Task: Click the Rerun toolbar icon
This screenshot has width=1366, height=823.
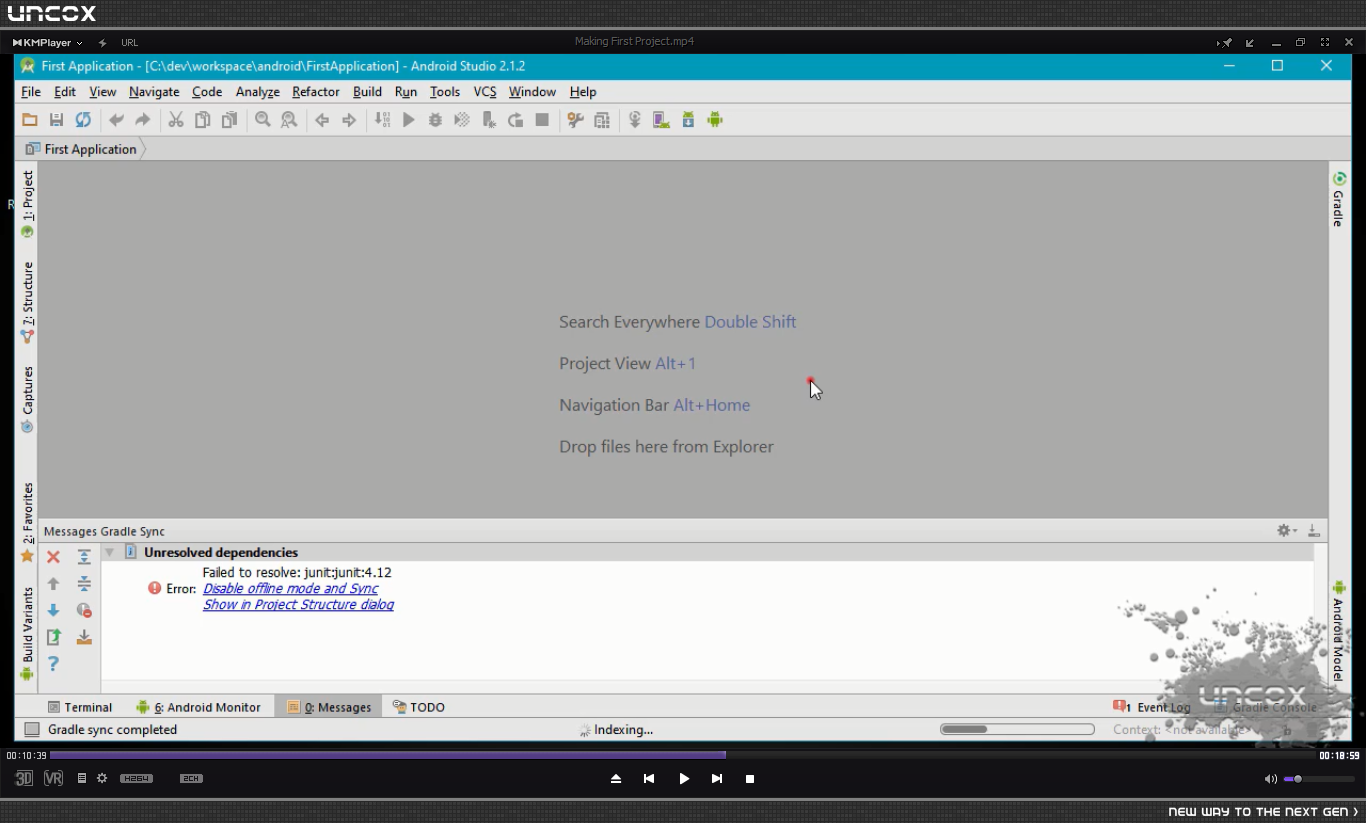Action: pos(515,120)
